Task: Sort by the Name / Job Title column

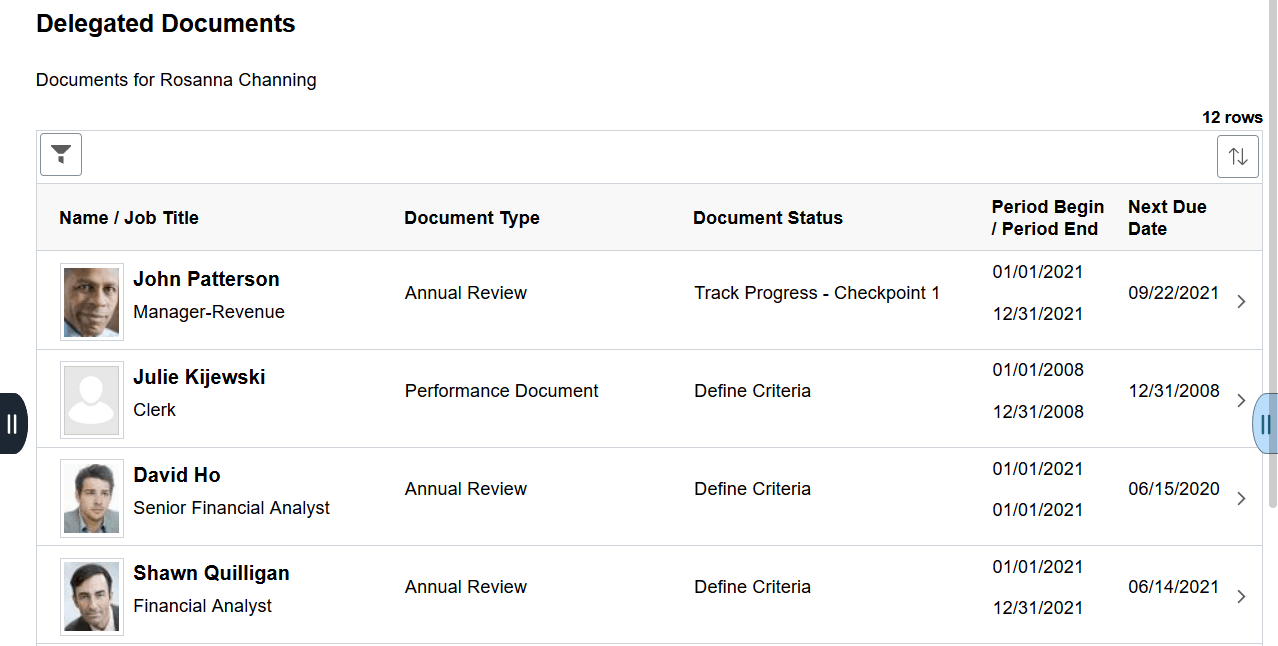Action: coord(128,217)
